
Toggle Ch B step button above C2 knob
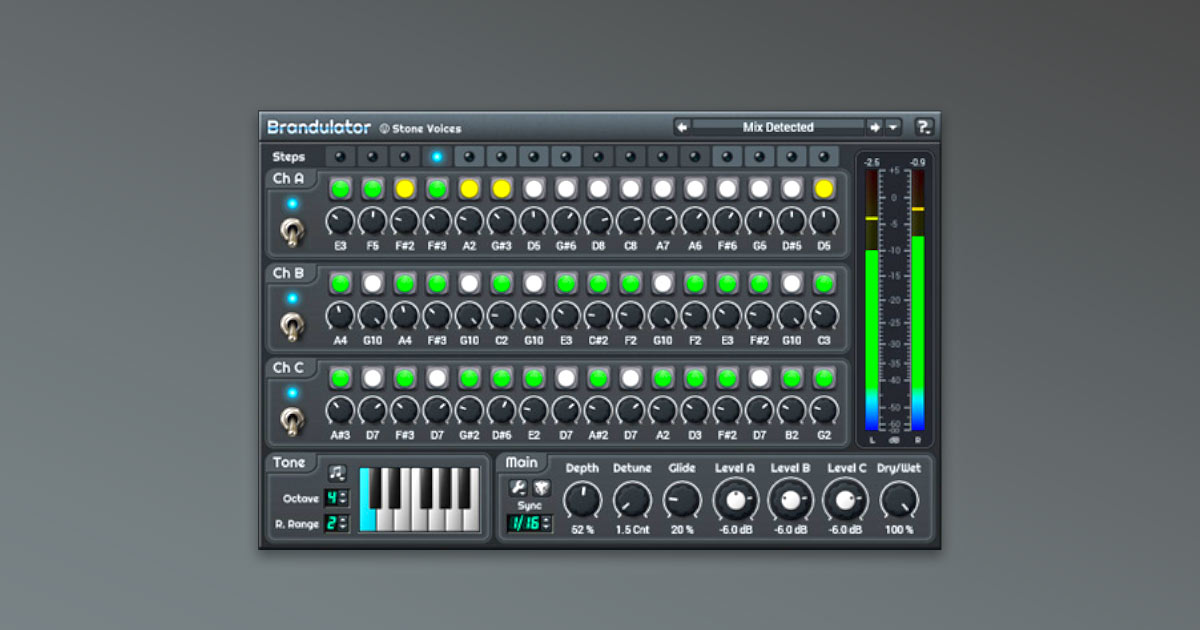(501, 283)
